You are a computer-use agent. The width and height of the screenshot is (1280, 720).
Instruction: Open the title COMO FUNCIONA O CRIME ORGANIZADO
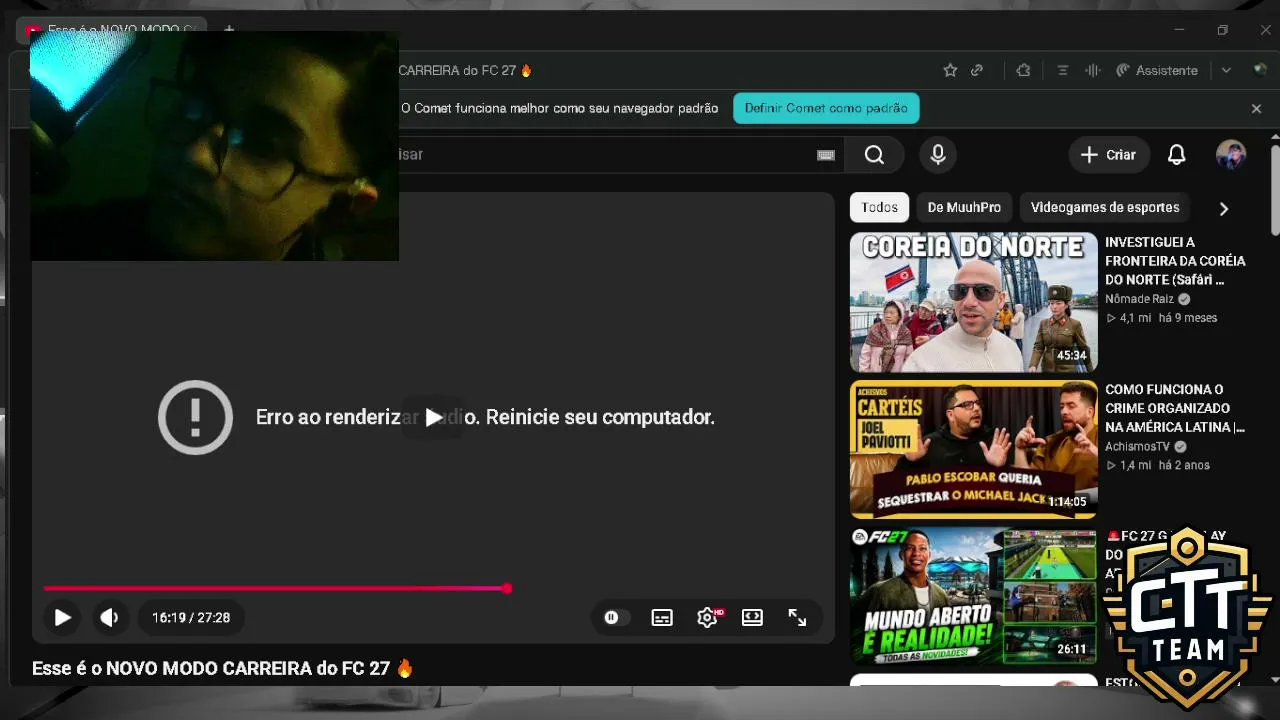coord(1175,408)
